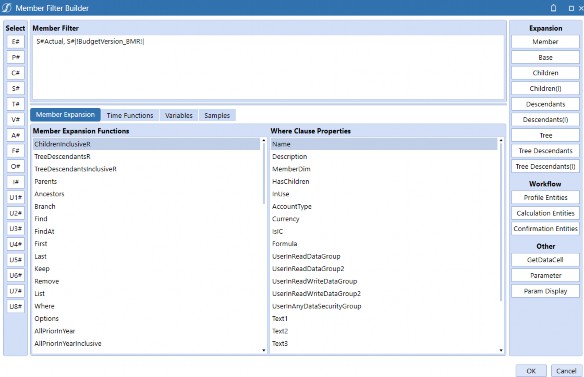Open the Variables tab

tap(179, 115)
